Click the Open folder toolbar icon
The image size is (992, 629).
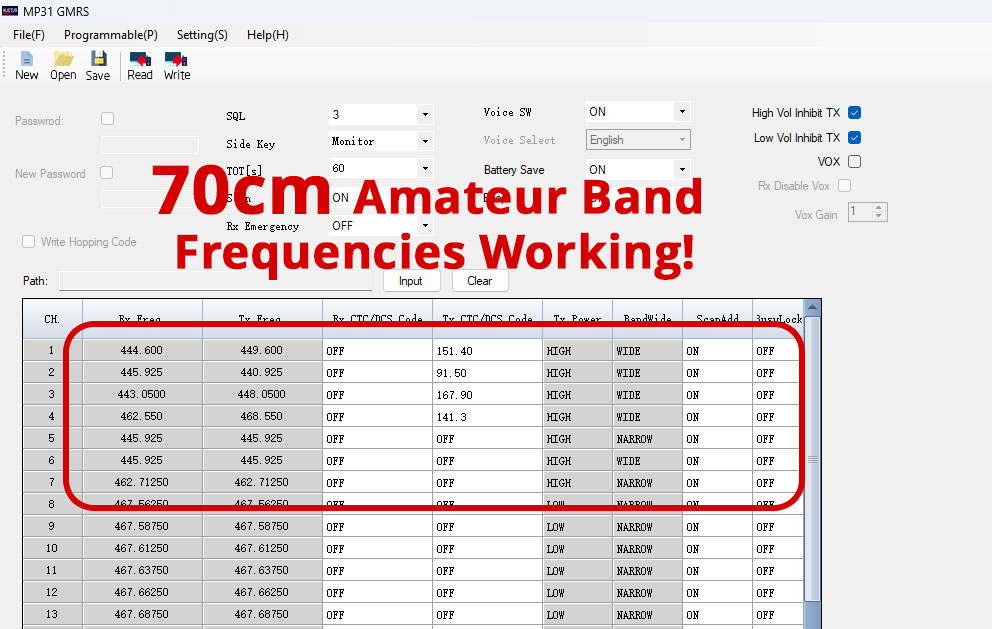63,60
